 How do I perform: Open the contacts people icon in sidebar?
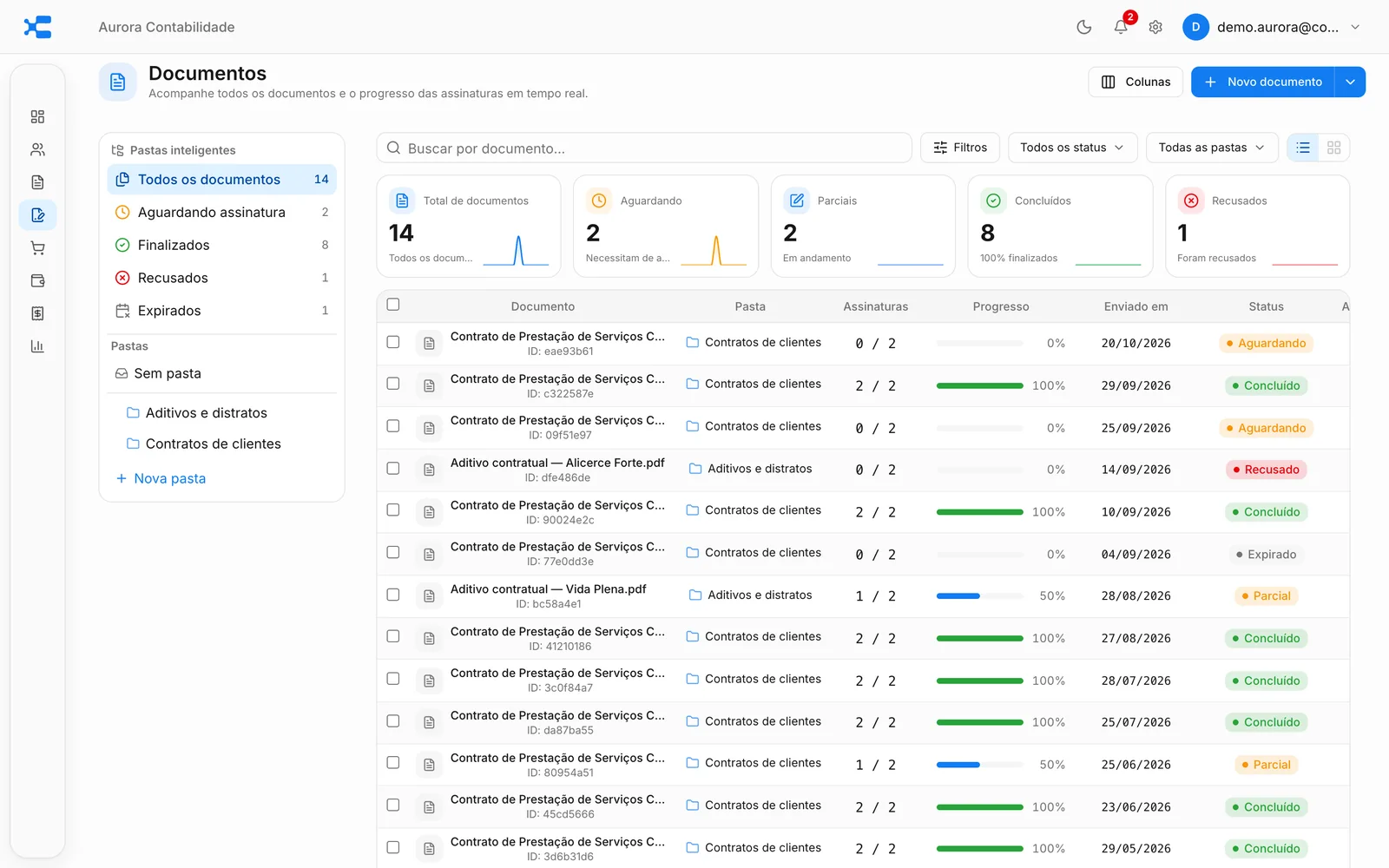point(37,149)
